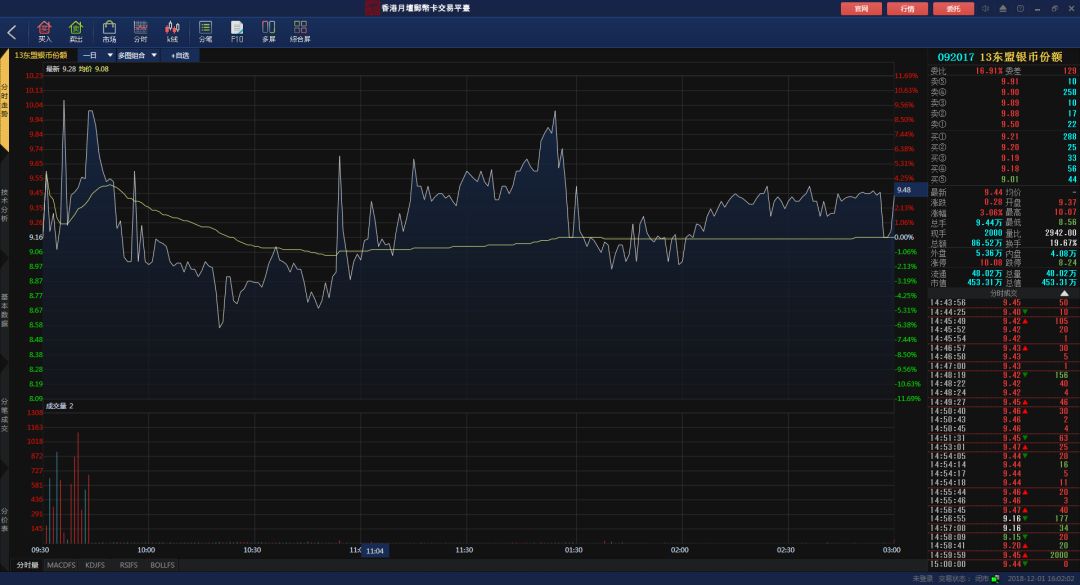Open 基本数据 vertical side tab
1080x585 pixels.
4,310
